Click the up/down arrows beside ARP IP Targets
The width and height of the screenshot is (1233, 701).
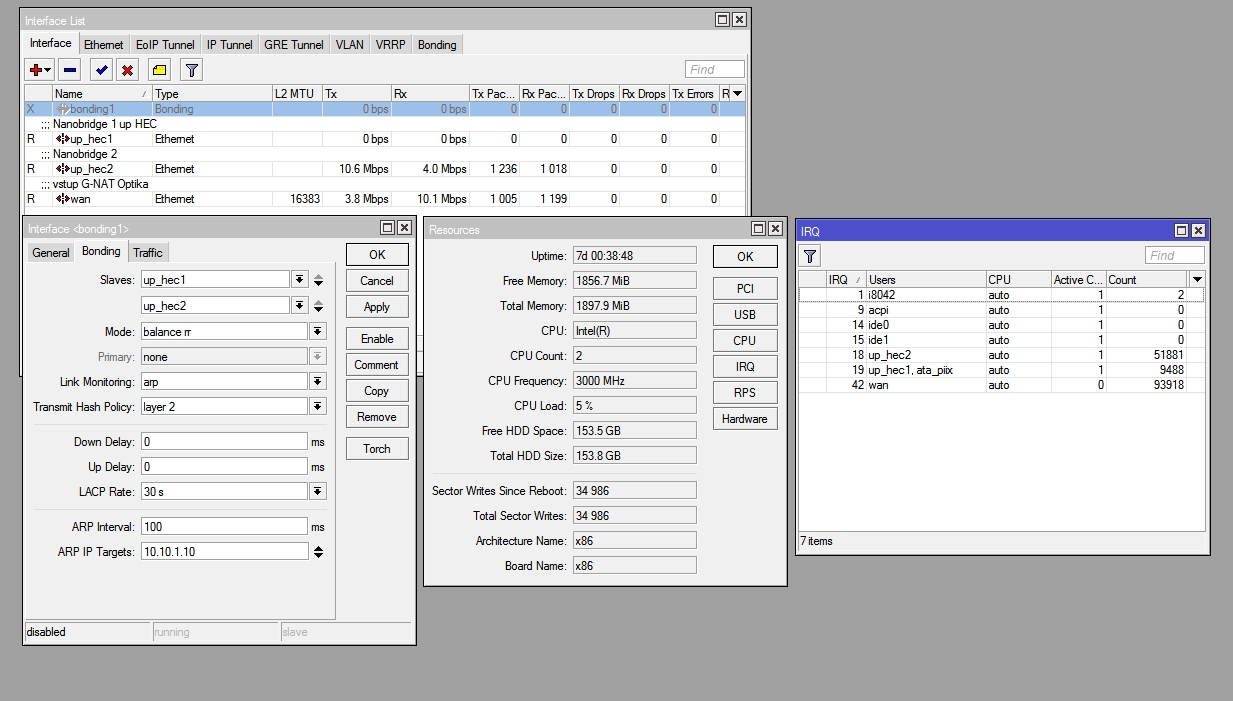[x=318, y=551]
